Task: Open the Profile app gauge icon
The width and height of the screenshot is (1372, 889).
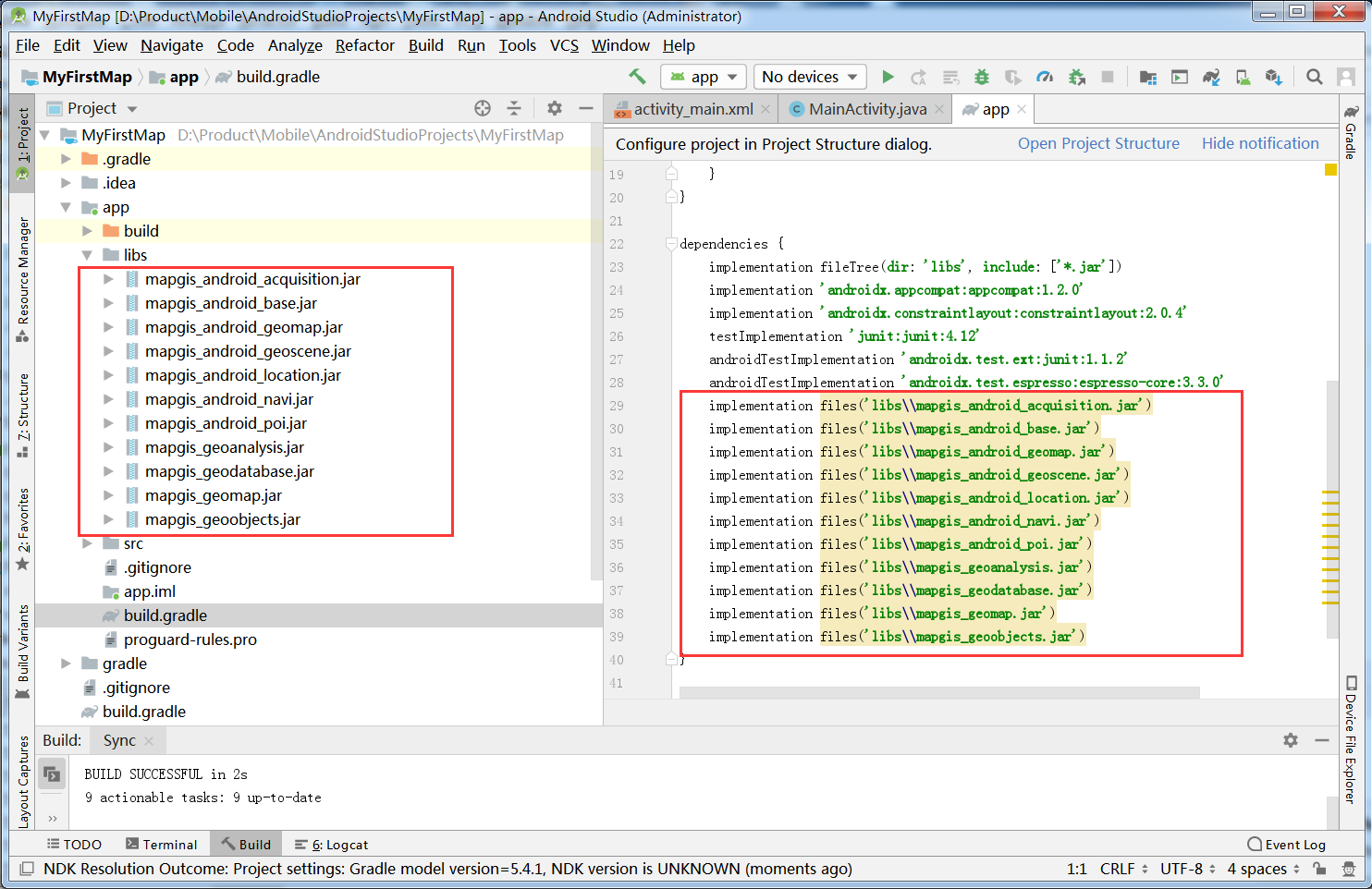Action: click(x=1045, y=77)
